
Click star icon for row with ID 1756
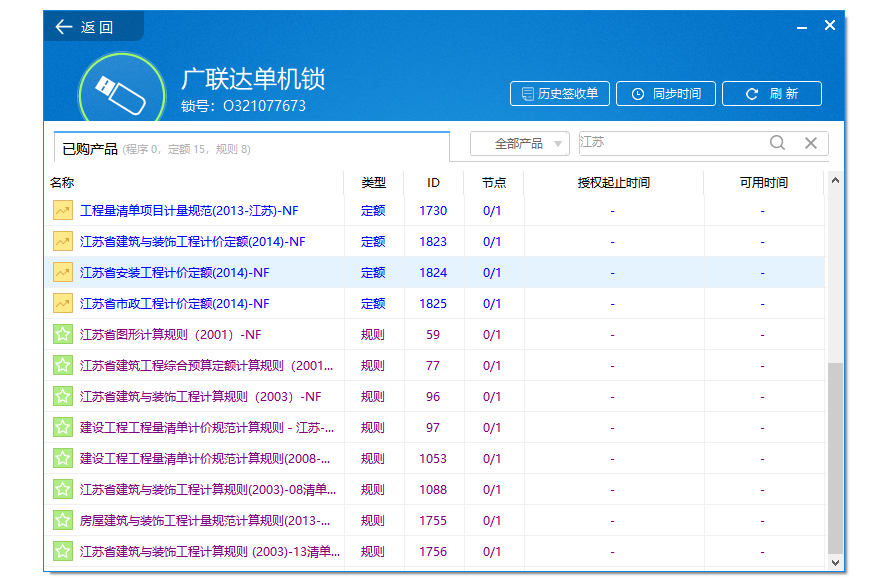tap(63, 552)
